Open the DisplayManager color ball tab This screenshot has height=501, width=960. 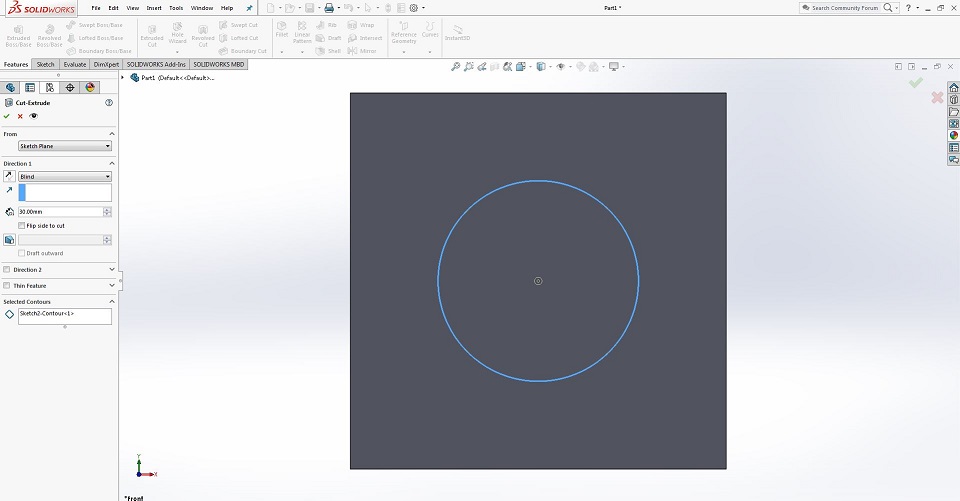[x=90, y=88]
